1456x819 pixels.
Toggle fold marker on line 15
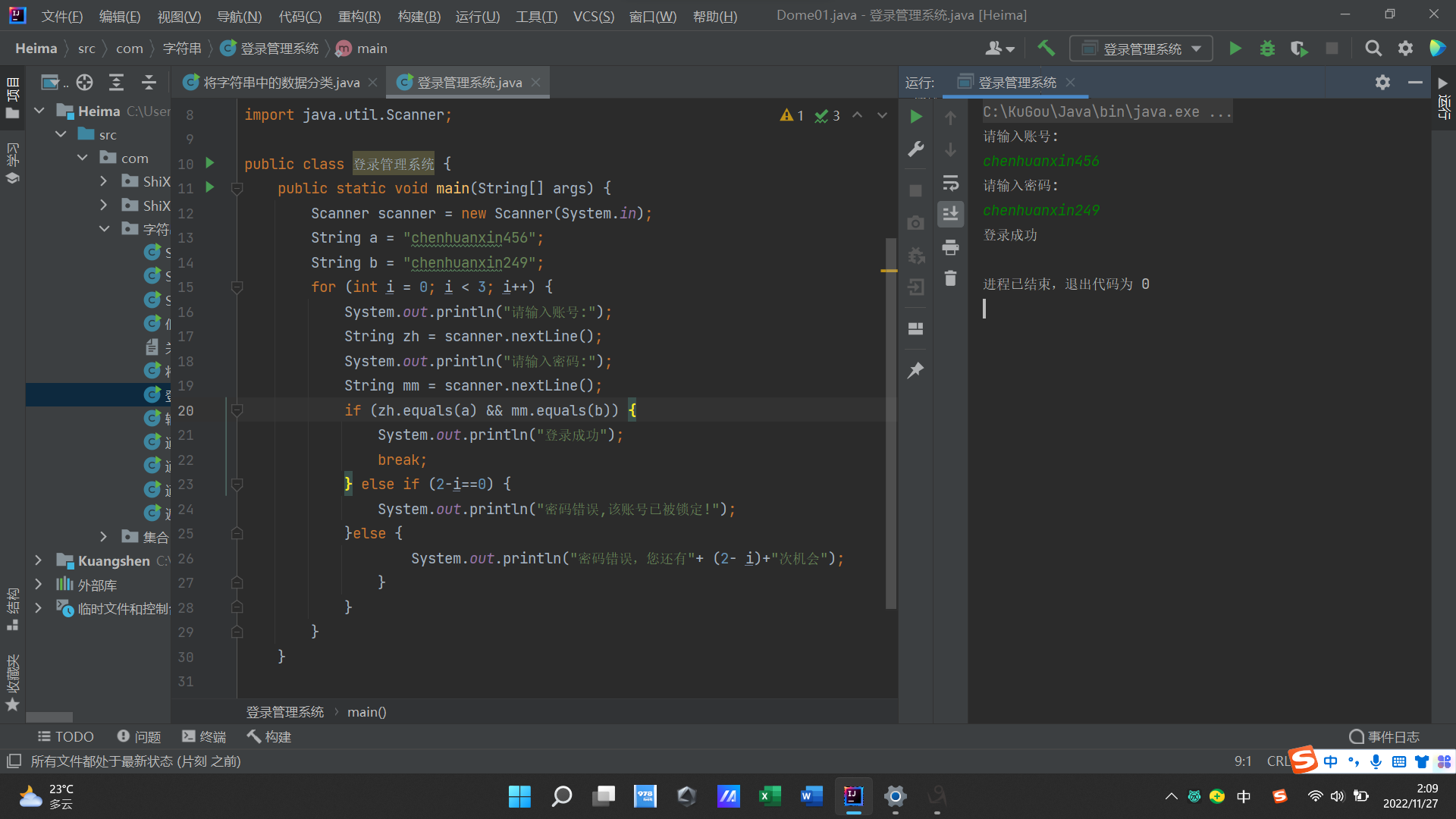click(x=237, y=287)
